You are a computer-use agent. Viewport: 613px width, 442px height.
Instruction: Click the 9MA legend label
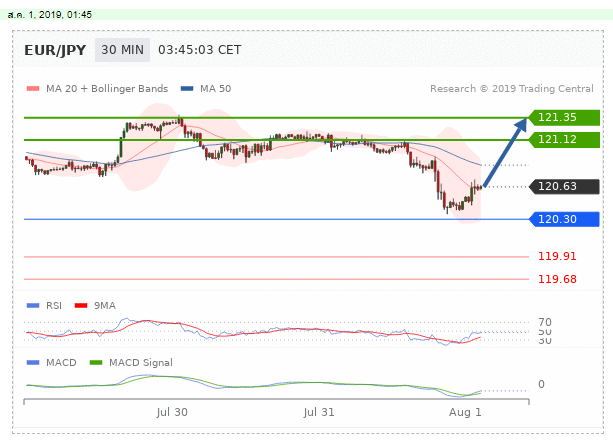tap(105, 306)
